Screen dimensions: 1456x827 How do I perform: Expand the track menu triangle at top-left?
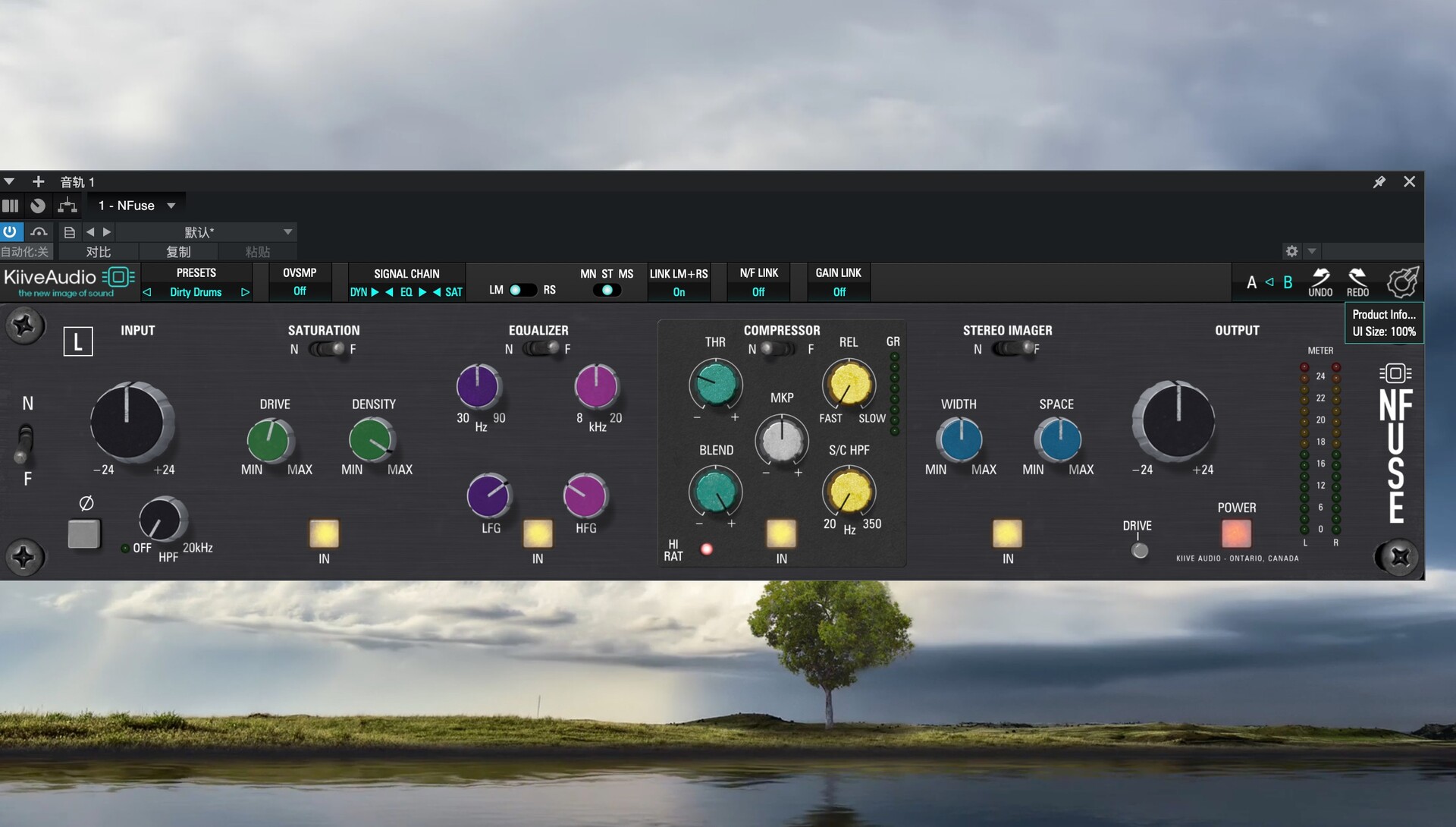pyautogui.click(x=9, y=182)
